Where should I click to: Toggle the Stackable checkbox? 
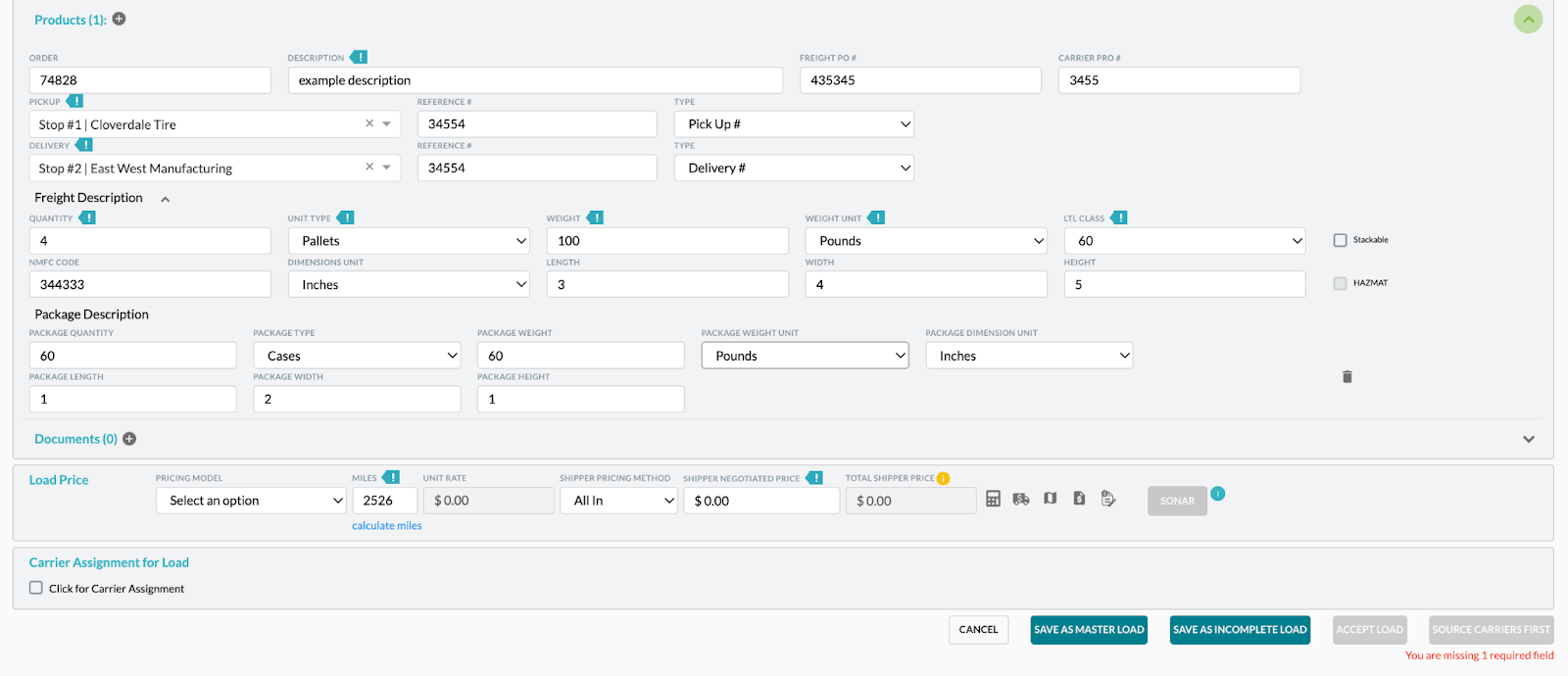pyautogui.click(x=1341, y=240)
